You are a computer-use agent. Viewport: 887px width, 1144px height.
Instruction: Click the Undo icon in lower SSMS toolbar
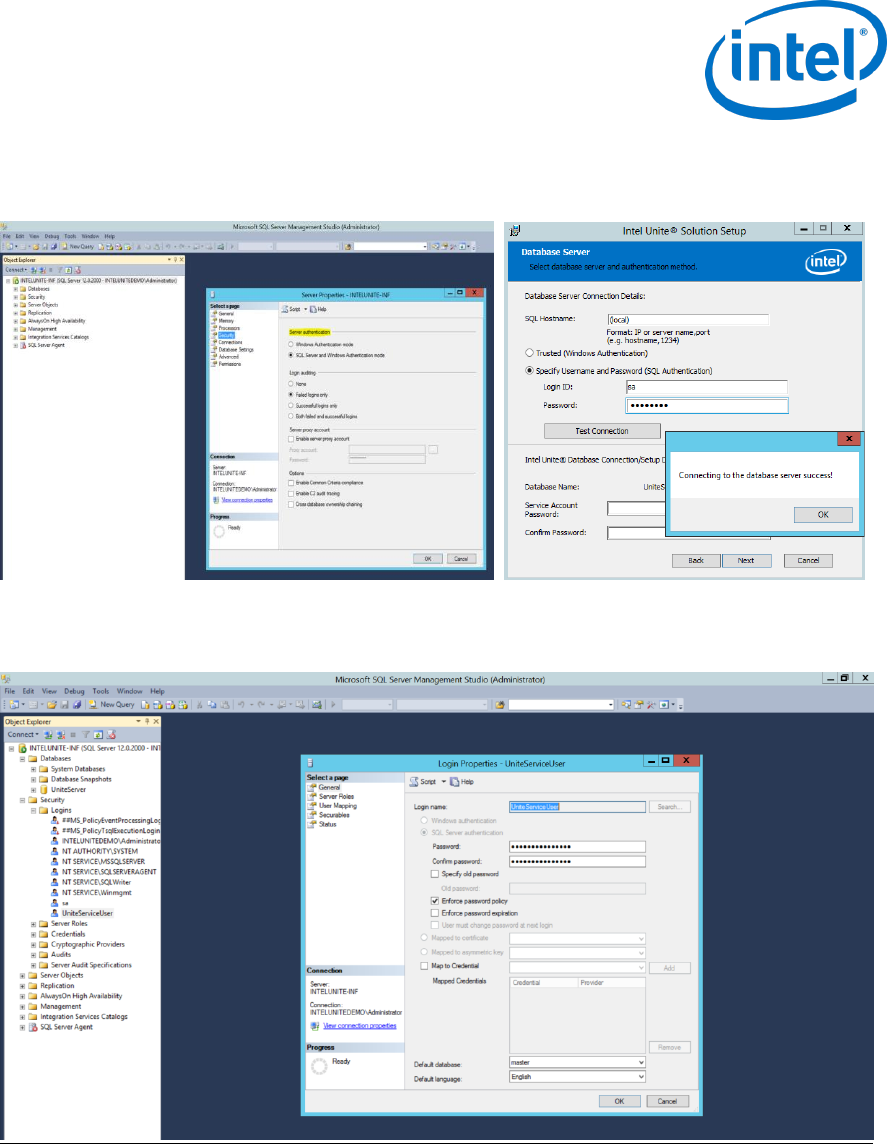click(x=241, y=705)
